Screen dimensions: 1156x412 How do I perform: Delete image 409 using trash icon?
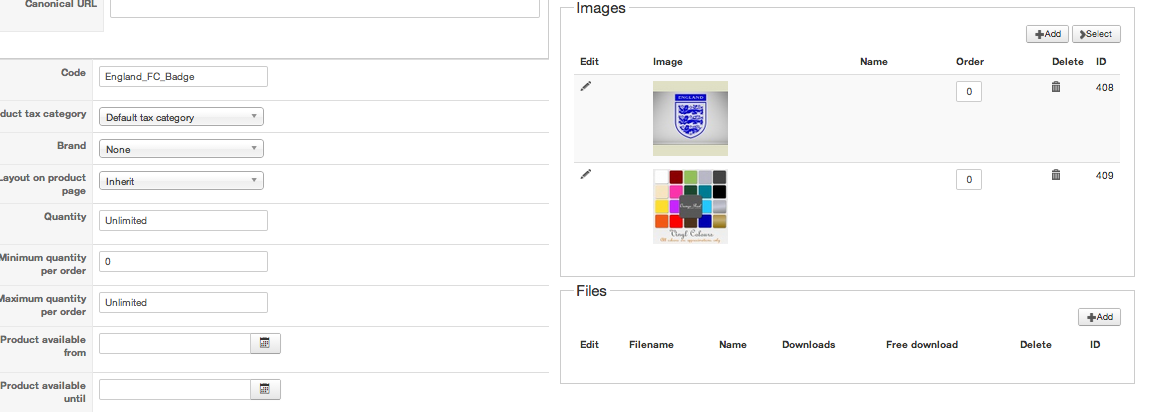[1055, 176]
